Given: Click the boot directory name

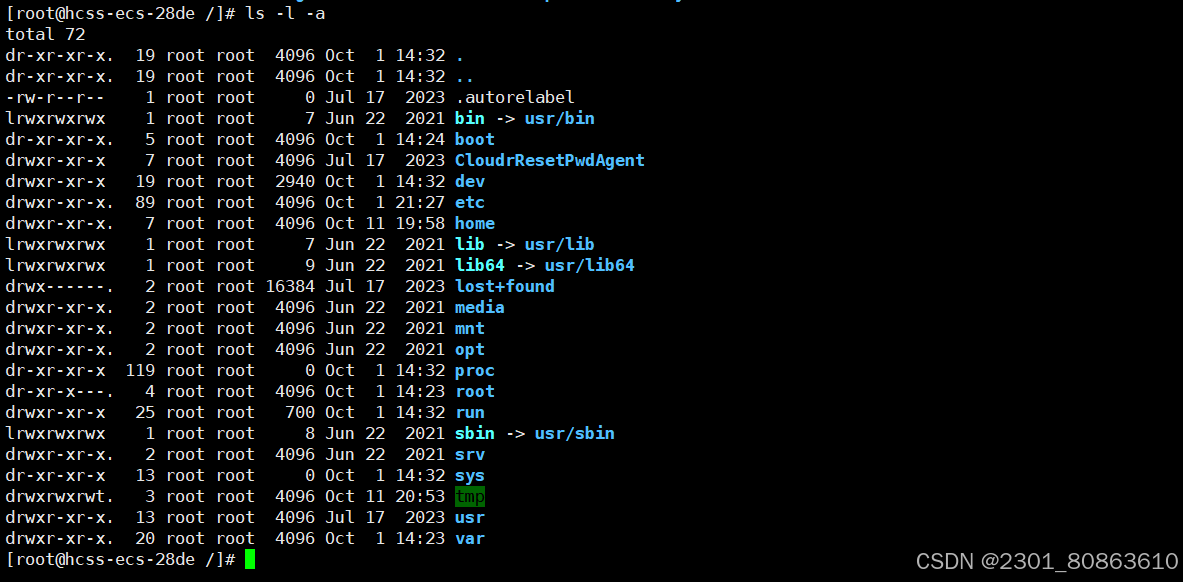Looking at the screenshot, I should tap(475, 140).
